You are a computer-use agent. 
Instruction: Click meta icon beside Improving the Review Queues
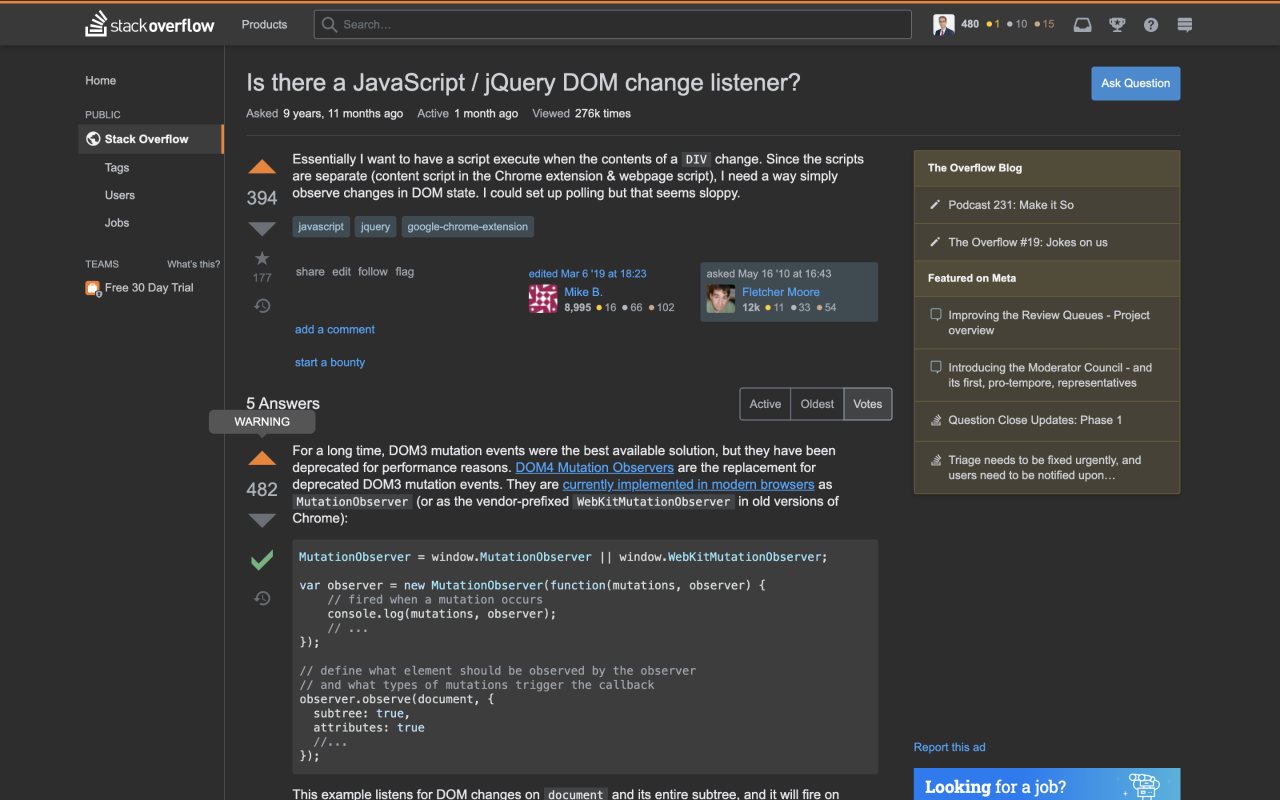[936, 314]
